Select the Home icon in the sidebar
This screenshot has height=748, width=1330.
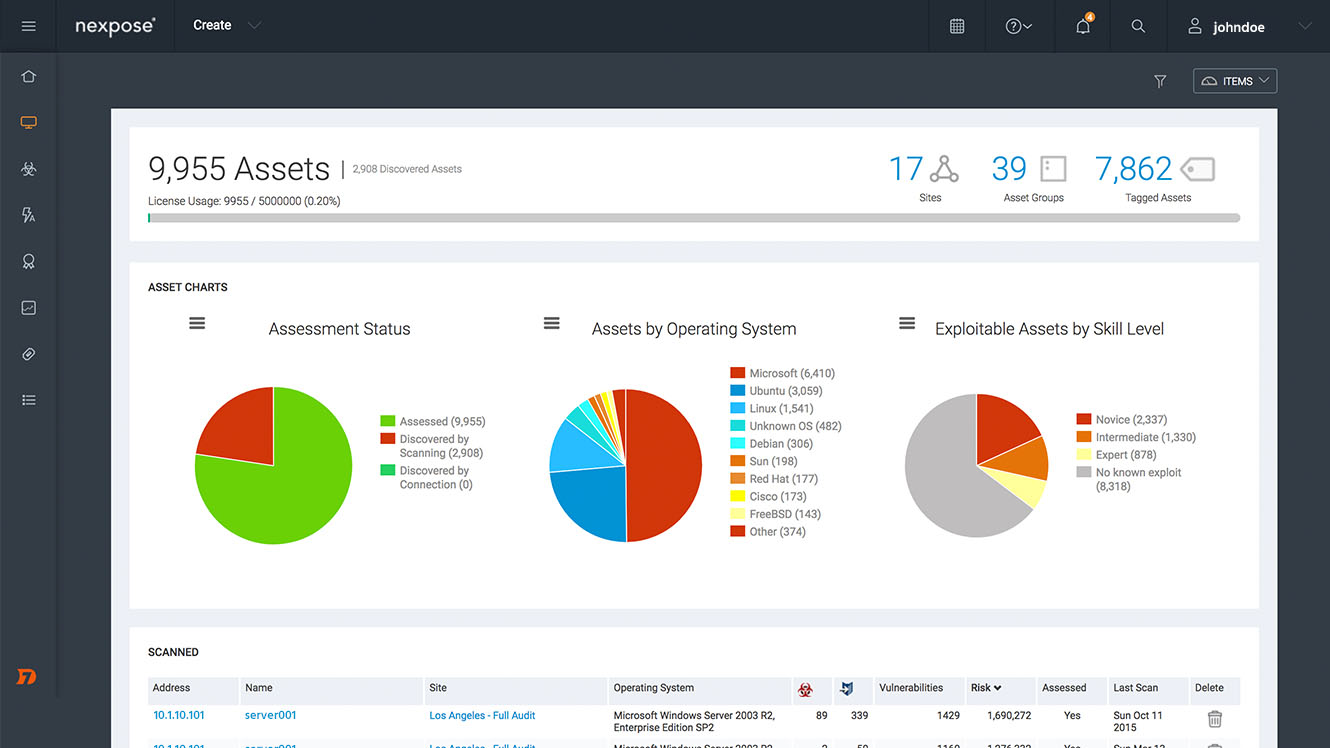point(28,75)
